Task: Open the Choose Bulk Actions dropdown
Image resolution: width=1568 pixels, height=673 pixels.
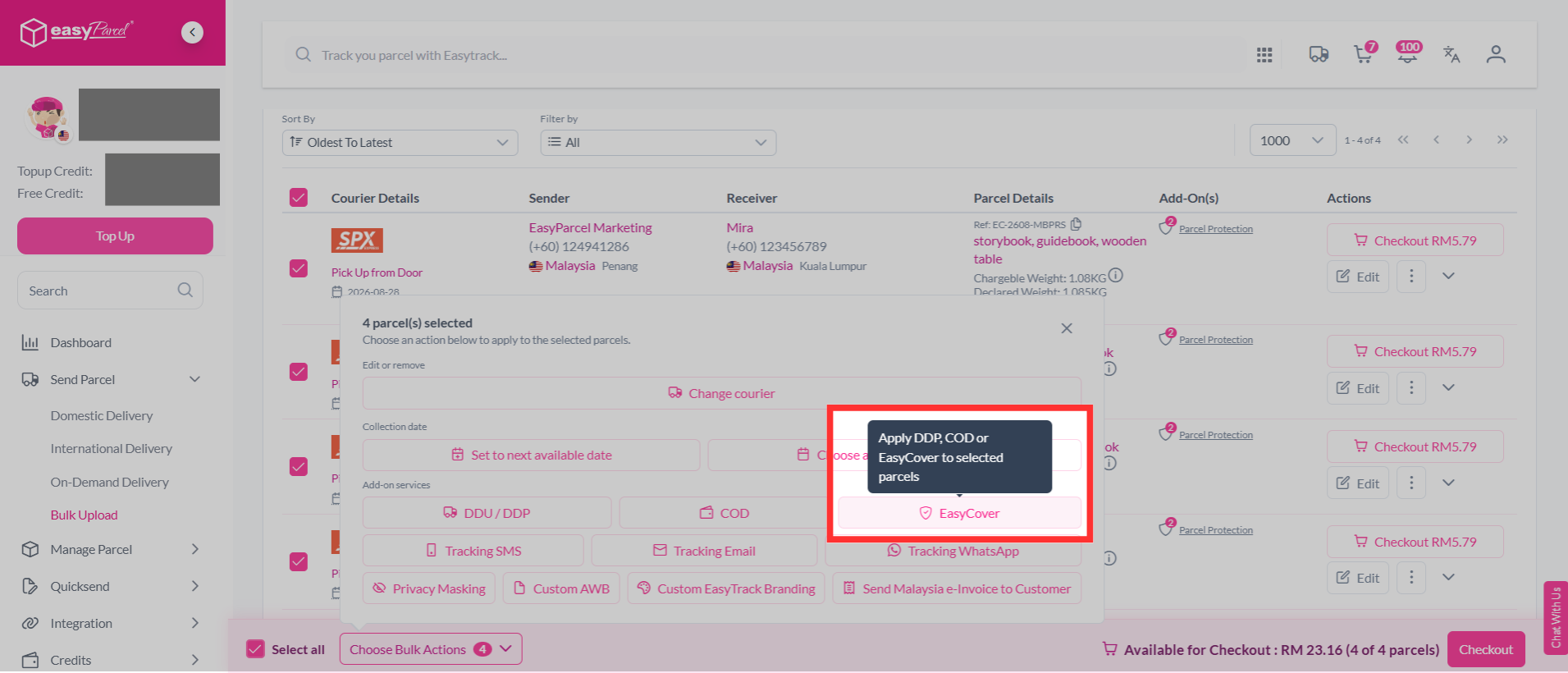Action: (431, 649)
